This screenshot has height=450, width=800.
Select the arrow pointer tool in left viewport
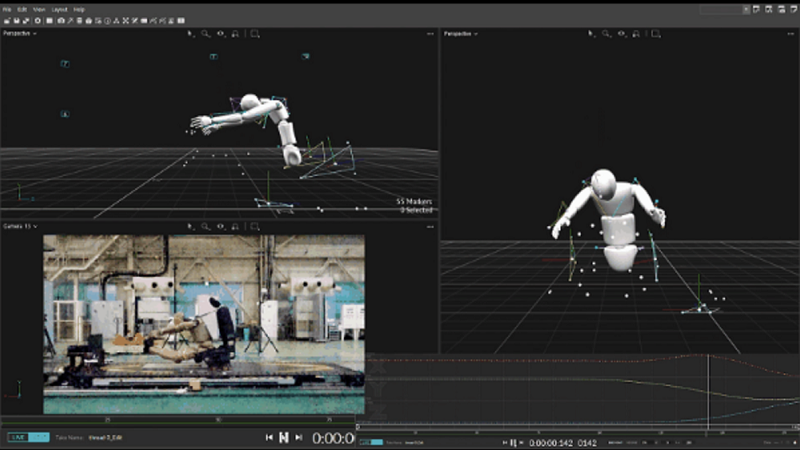(190, 33)
